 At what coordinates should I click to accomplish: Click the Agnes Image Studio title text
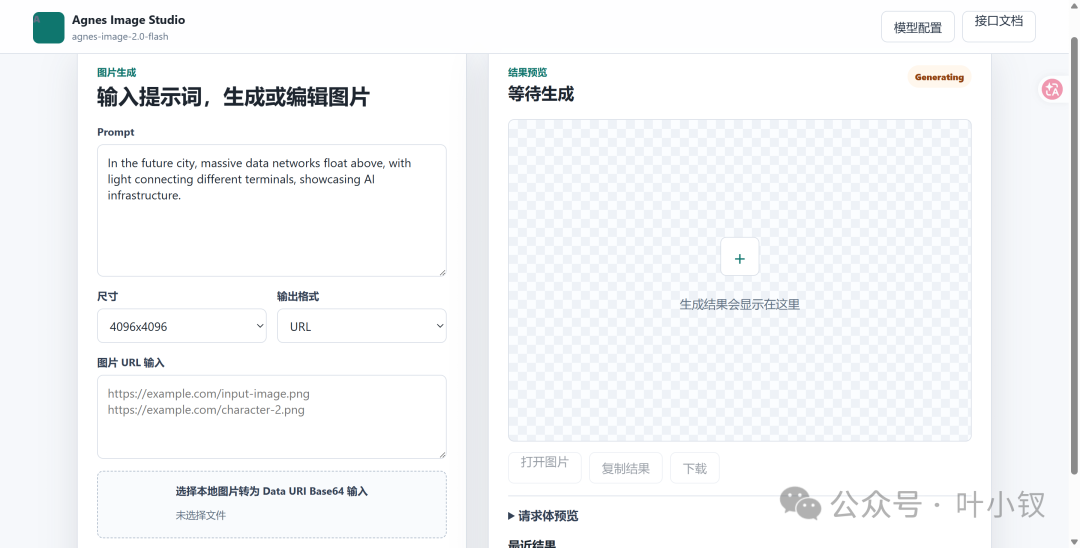[128, 20]
